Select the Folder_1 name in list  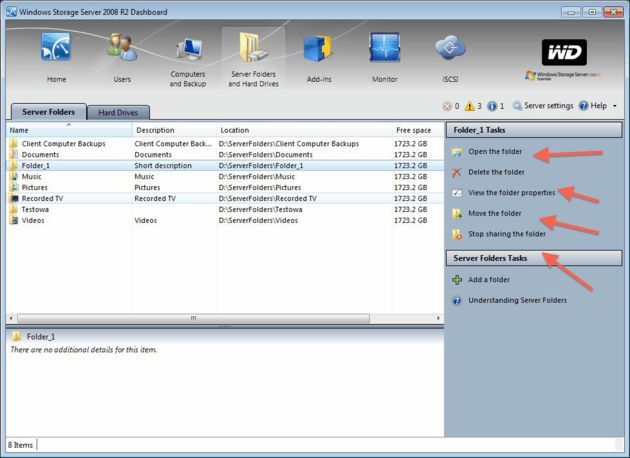(36, 166)
